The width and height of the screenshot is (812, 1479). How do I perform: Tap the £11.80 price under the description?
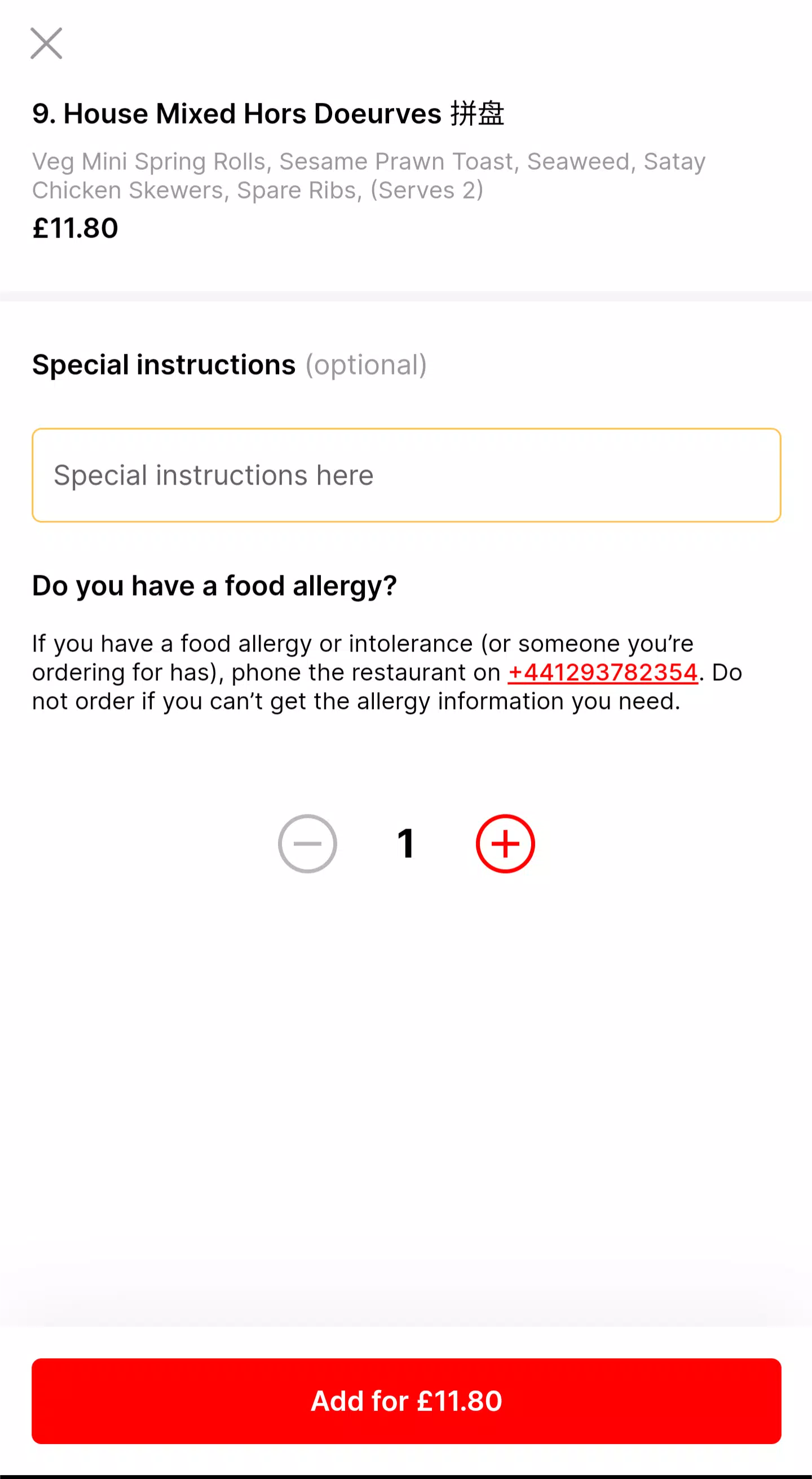point(75,228)
